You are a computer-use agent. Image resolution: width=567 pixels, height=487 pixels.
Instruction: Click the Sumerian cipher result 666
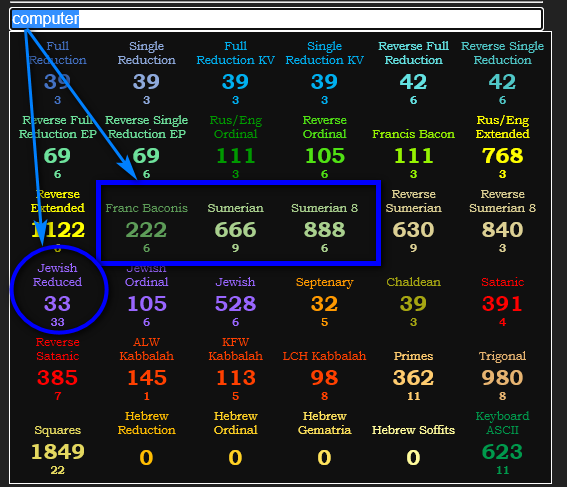[x=235, y=230]
